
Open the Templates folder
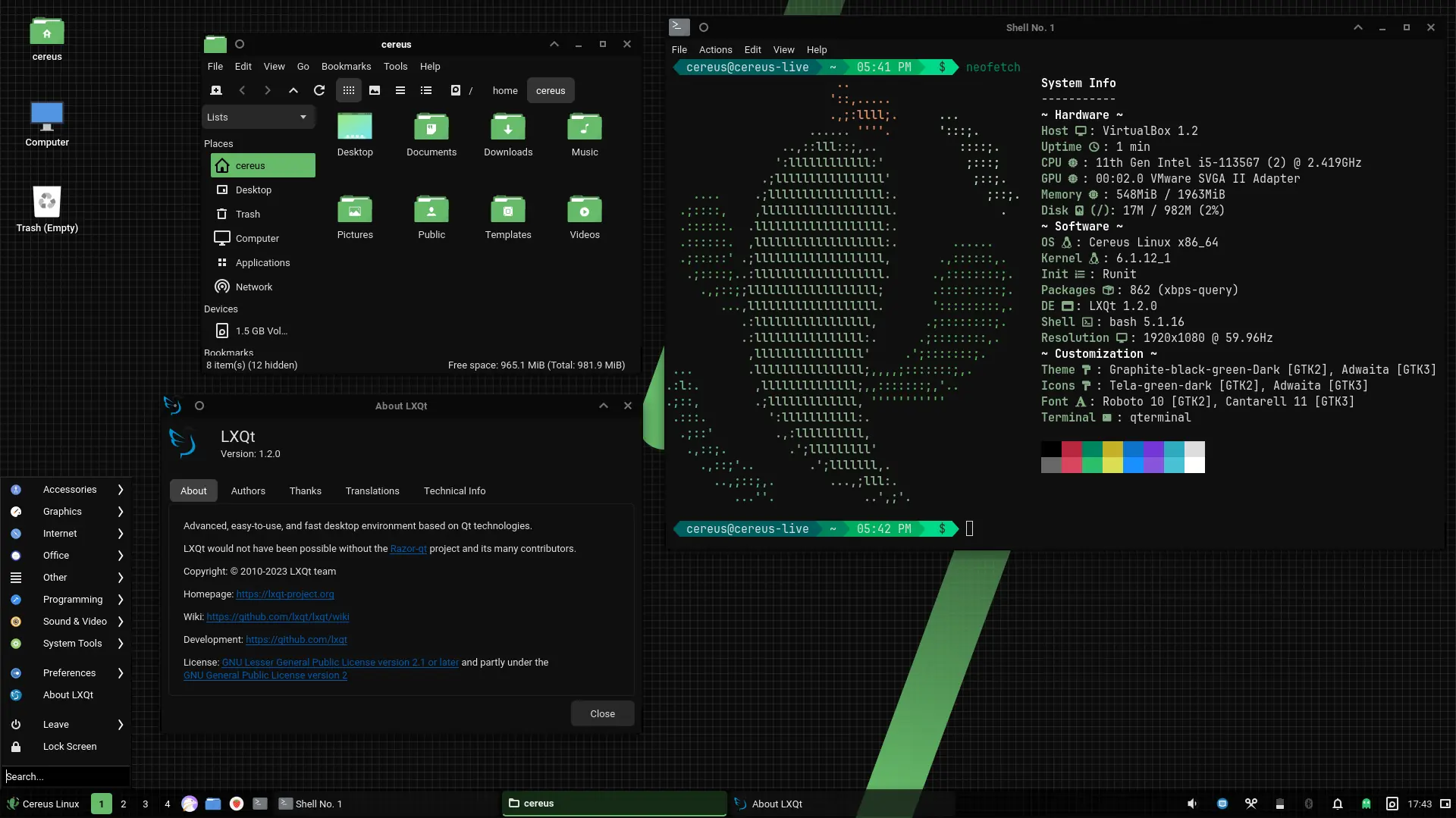[x=508, y=218]
